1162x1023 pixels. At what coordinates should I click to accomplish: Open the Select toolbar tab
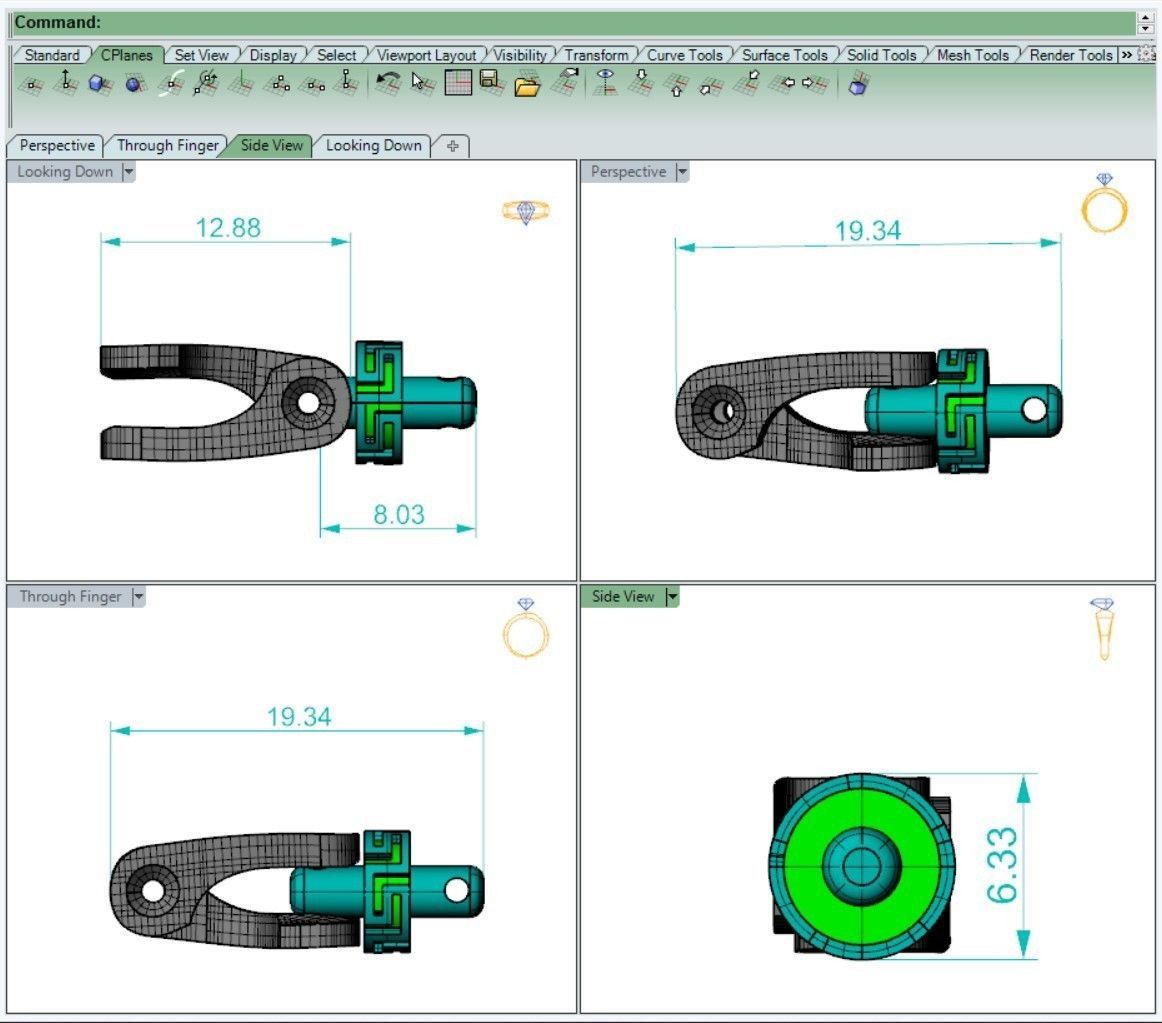336,55
